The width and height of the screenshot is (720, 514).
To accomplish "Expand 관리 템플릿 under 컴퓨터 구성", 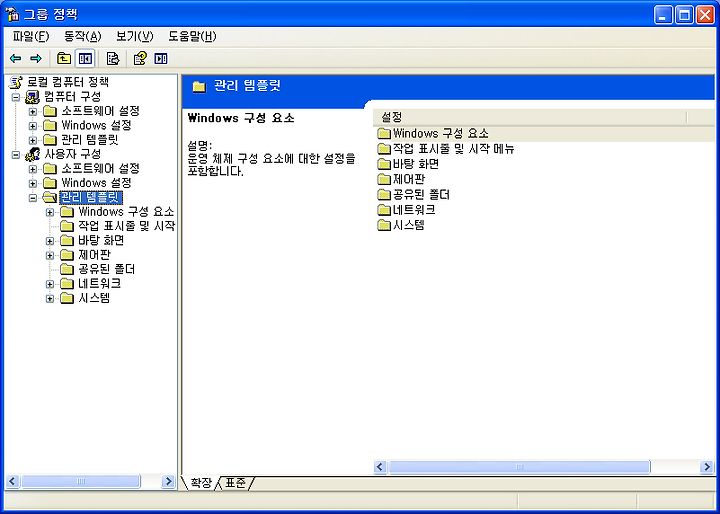I will tap(33, 140).
